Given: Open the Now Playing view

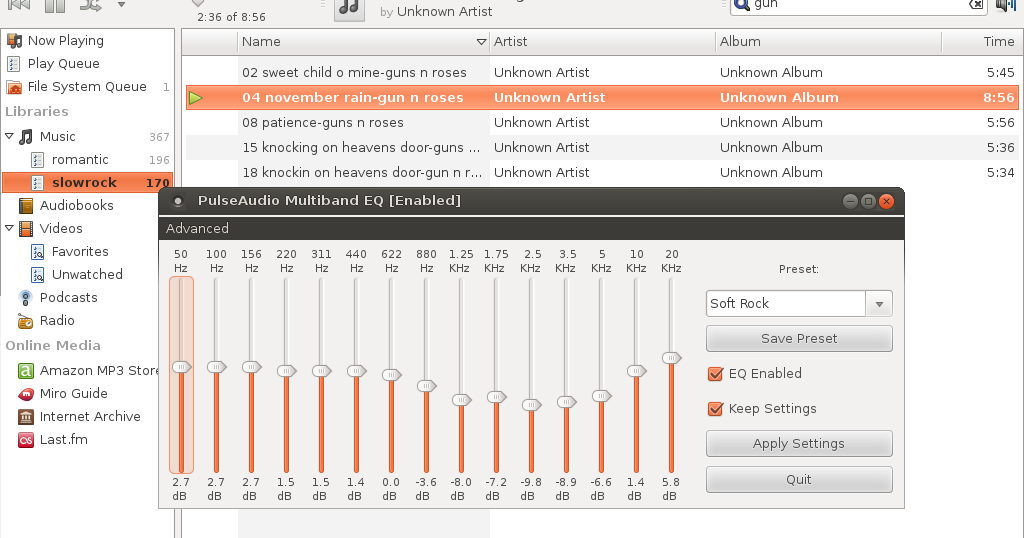Looking at the screenshot, I should 65,40.
